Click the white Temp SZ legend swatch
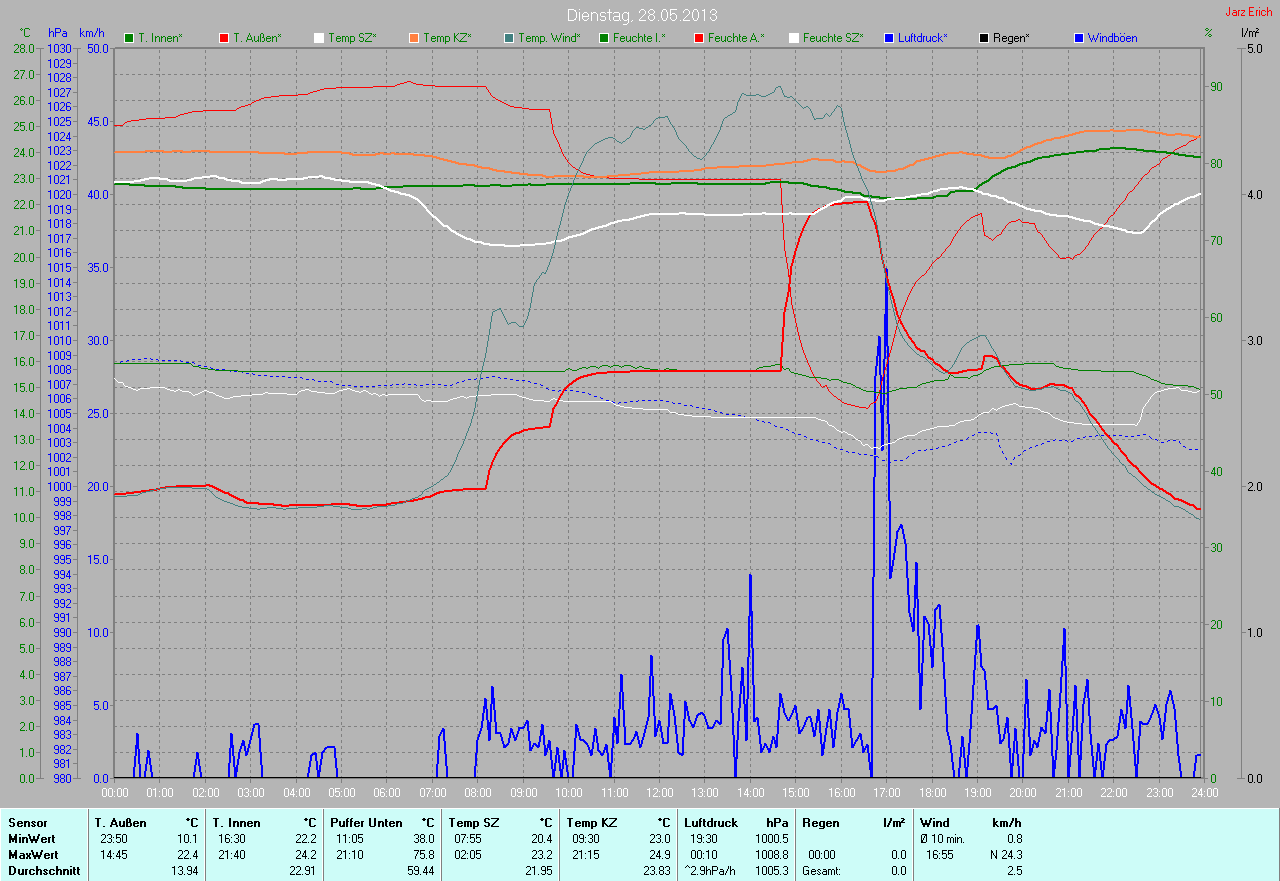The width and height of the screenshot is (1280, 881). tap(319, 38)
